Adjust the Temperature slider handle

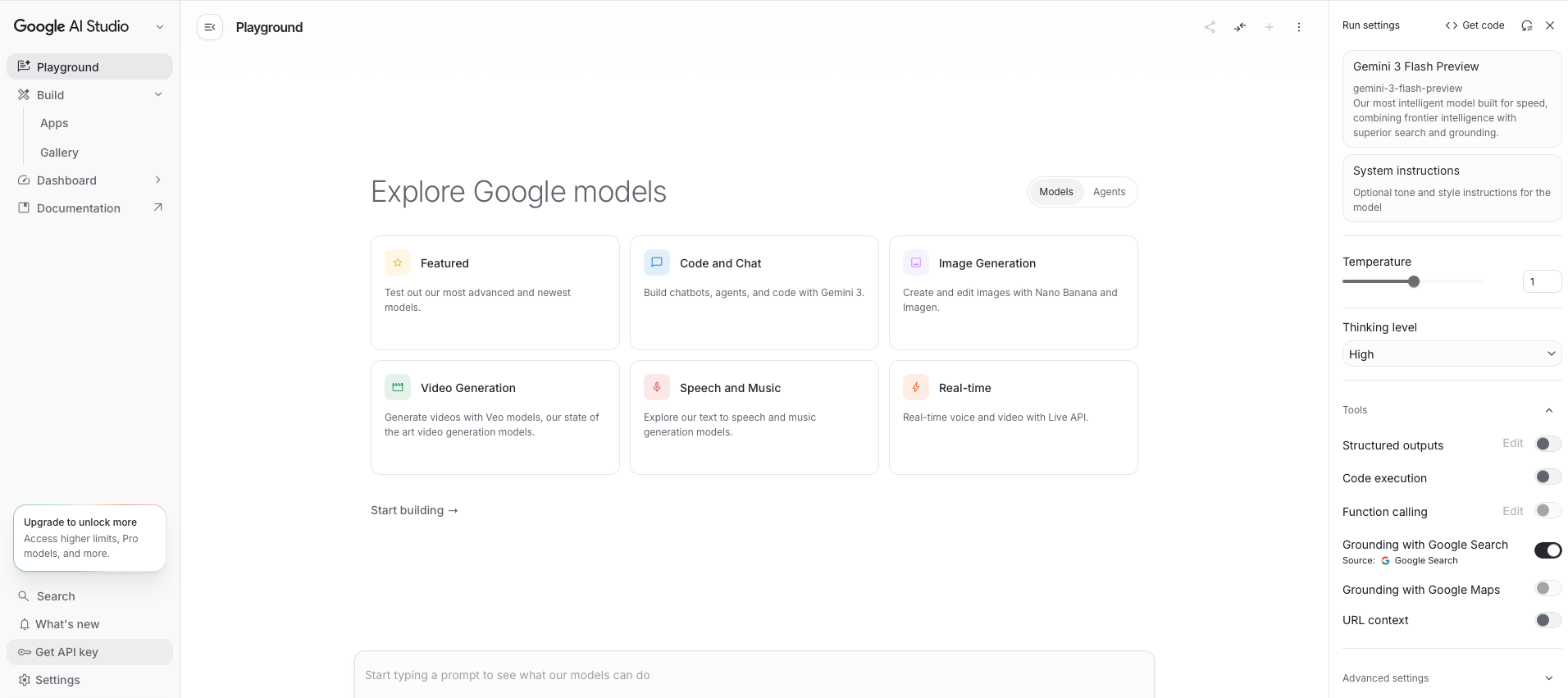pyautogui.click(x=1414, y=281)
